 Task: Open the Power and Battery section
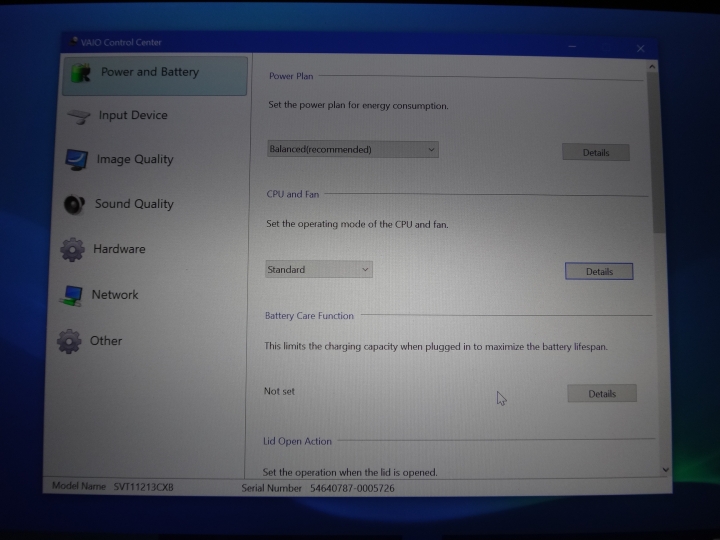pos(155,76)
